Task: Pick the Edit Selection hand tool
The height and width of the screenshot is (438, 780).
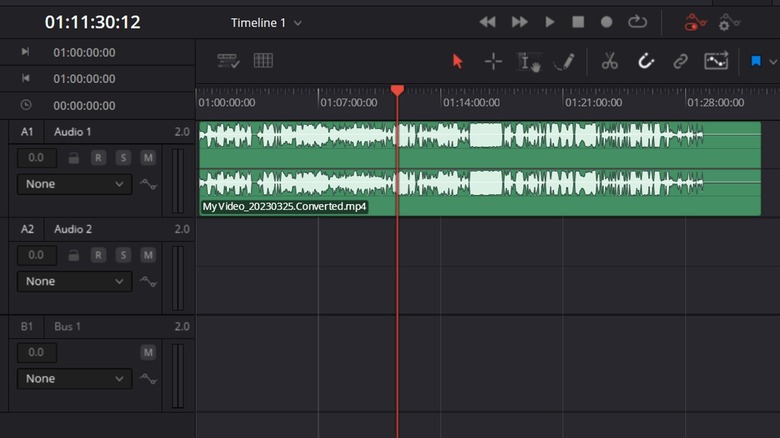Action: point(529,62)
